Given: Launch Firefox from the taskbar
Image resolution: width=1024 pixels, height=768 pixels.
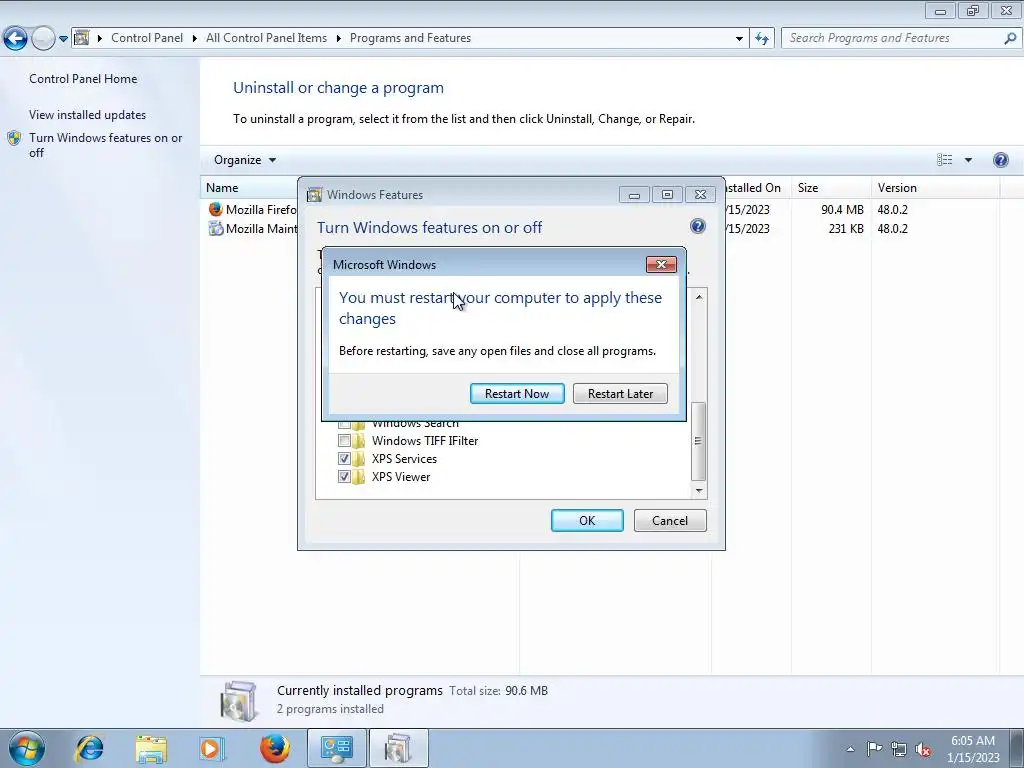Looking at the screenshot, I should point(274,748).
